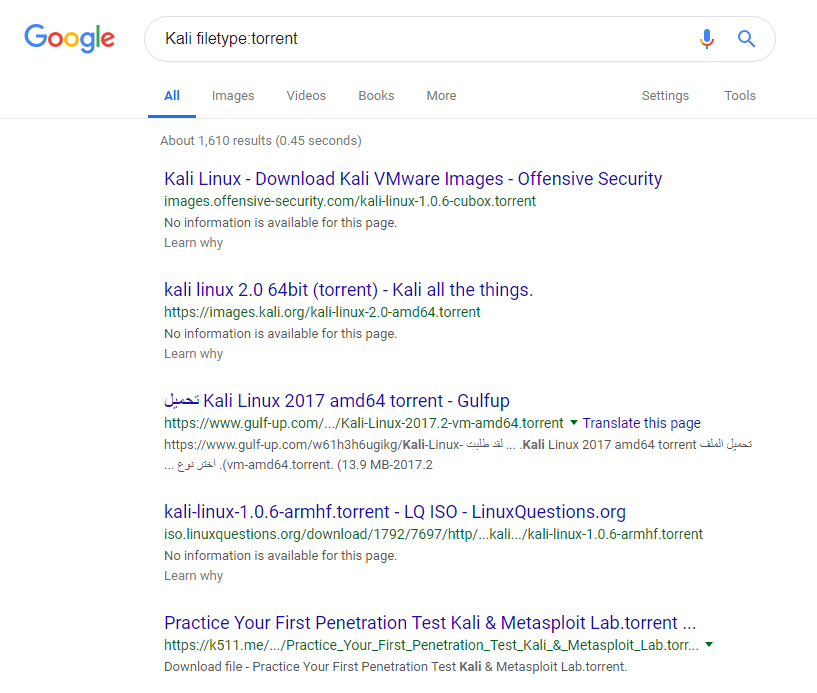Click 'No information is available' text under Offensive Security
This screenshot has height=693, width=817.
point(280,222)
